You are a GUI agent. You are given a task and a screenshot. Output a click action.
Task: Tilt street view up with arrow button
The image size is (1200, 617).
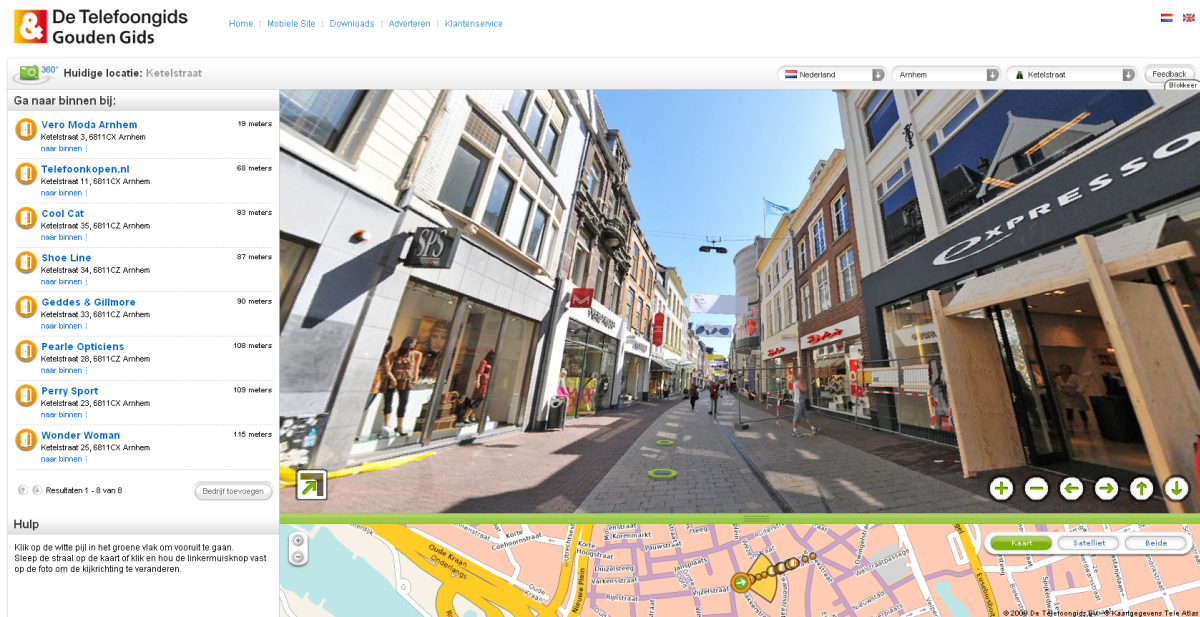tap(1141, 488)
